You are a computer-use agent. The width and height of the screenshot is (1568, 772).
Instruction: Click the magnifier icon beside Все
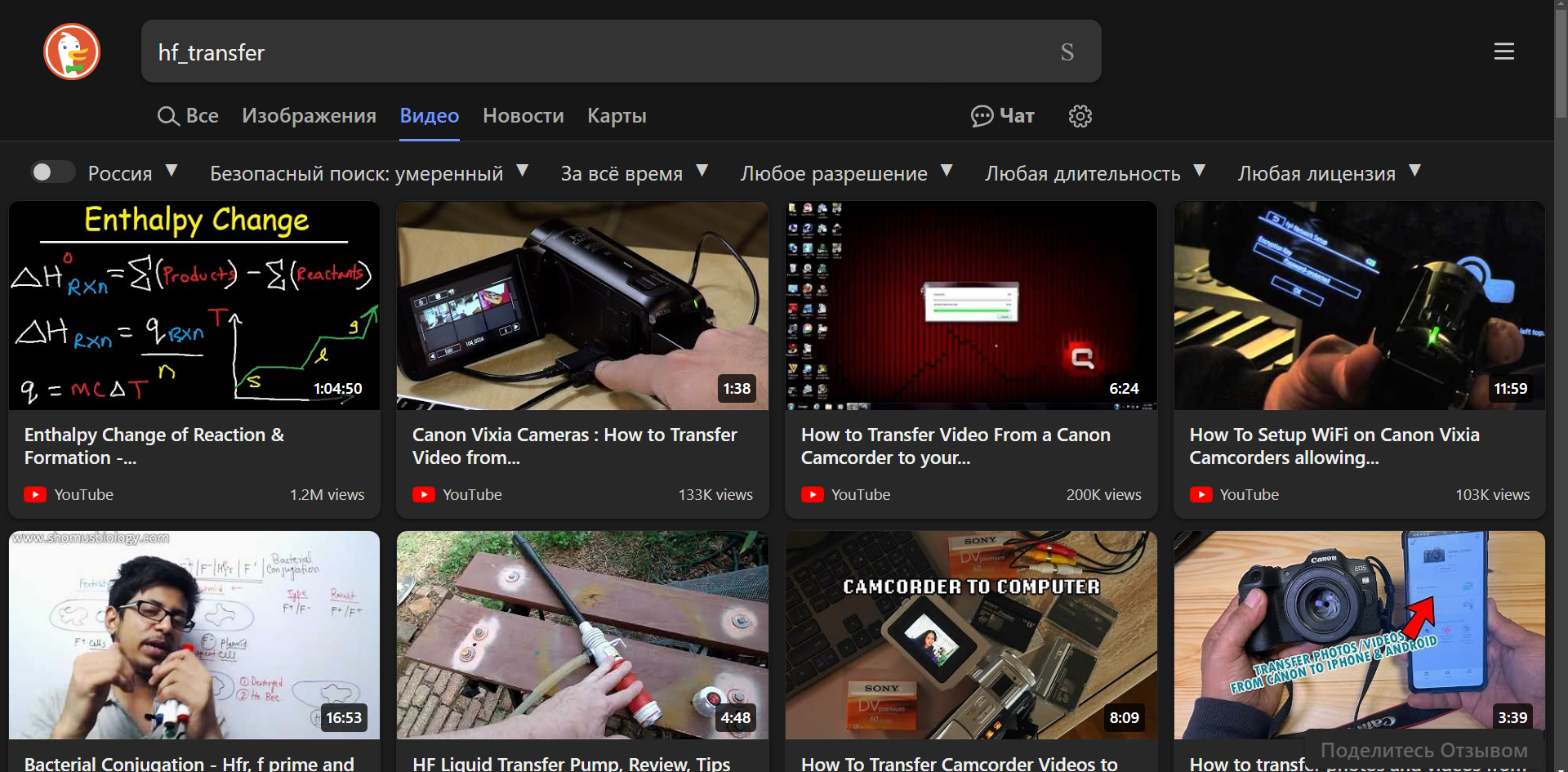[x=168, y=116]
